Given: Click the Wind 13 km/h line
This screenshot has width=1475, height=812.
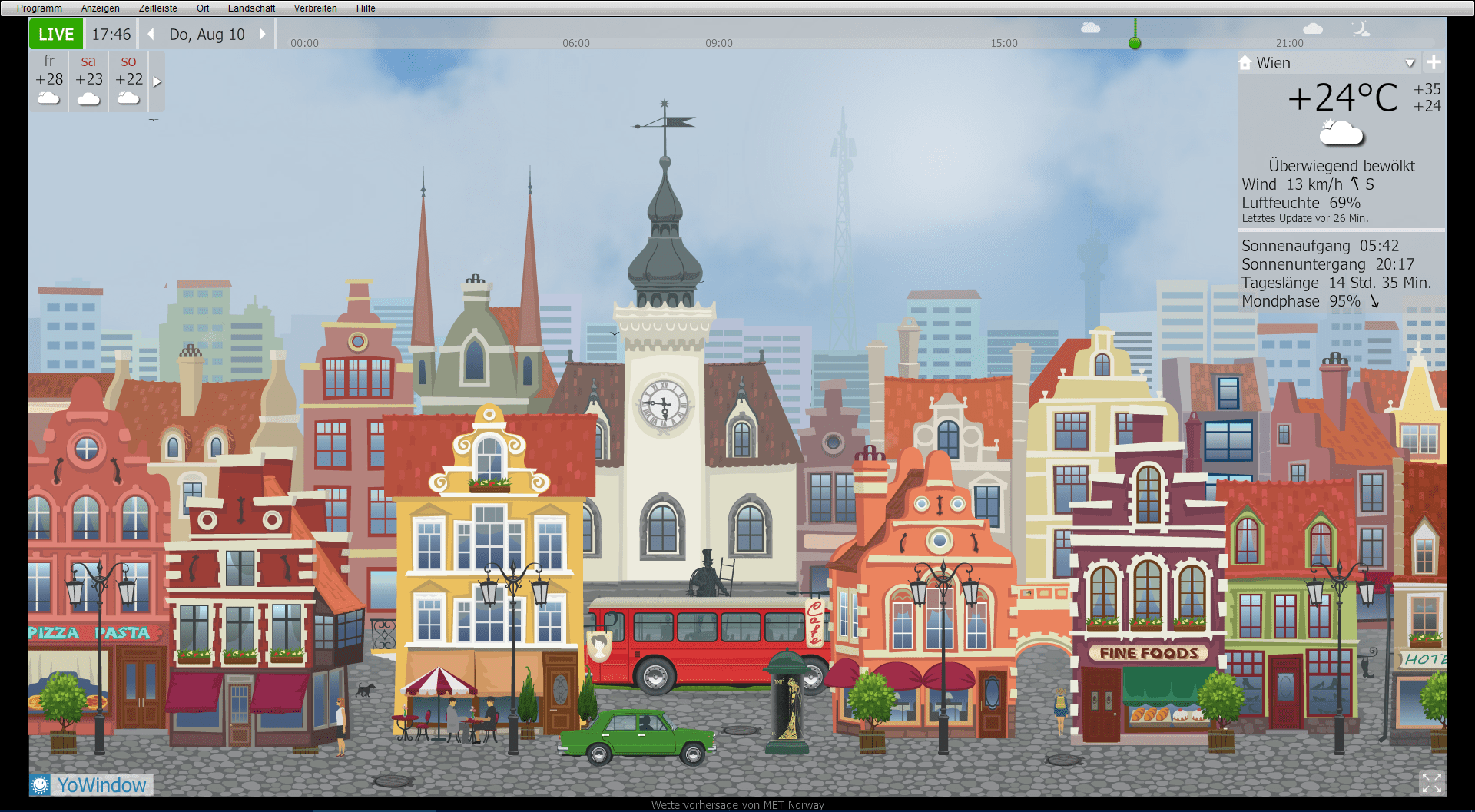Looking at the screenshot, I should pos(1308,184).
